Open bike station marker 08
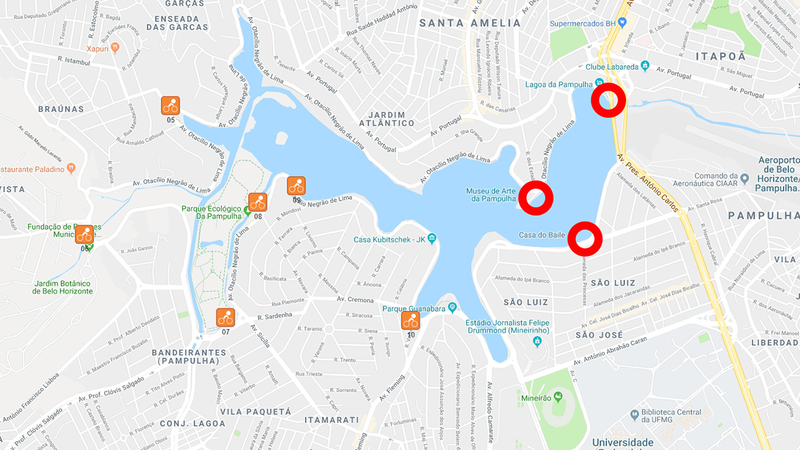The image size is (800, 450). pos(258,203)
